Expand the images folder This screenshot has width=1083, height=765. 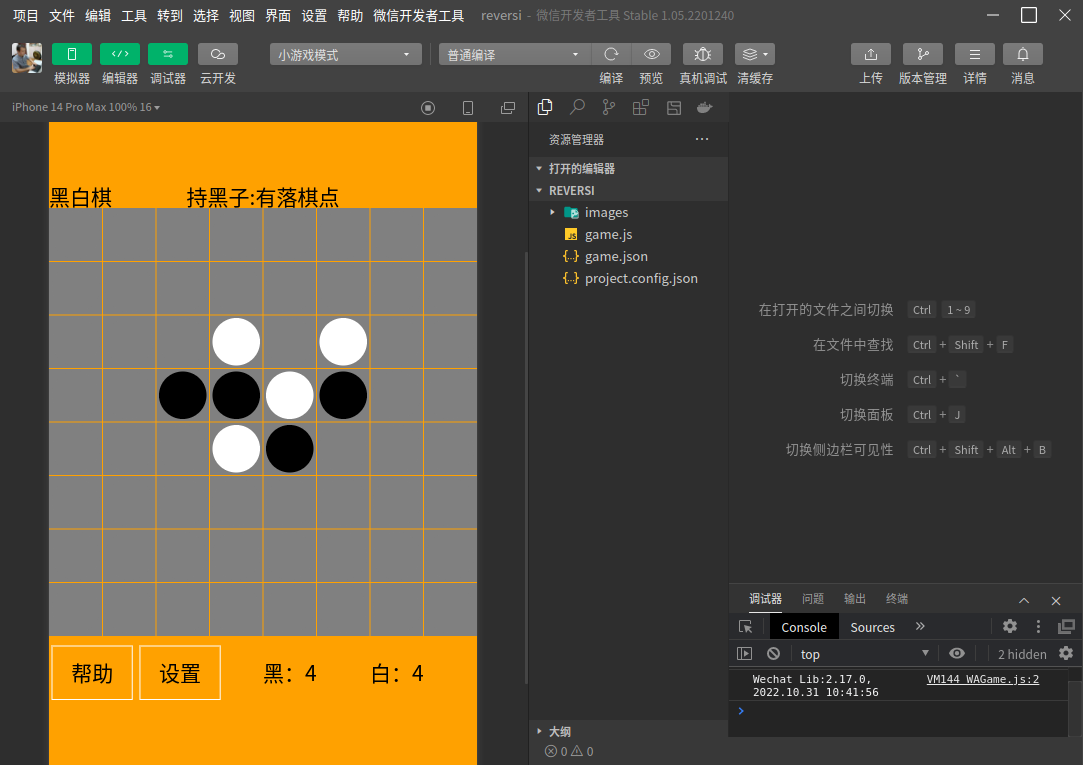(x=552, y=212)
